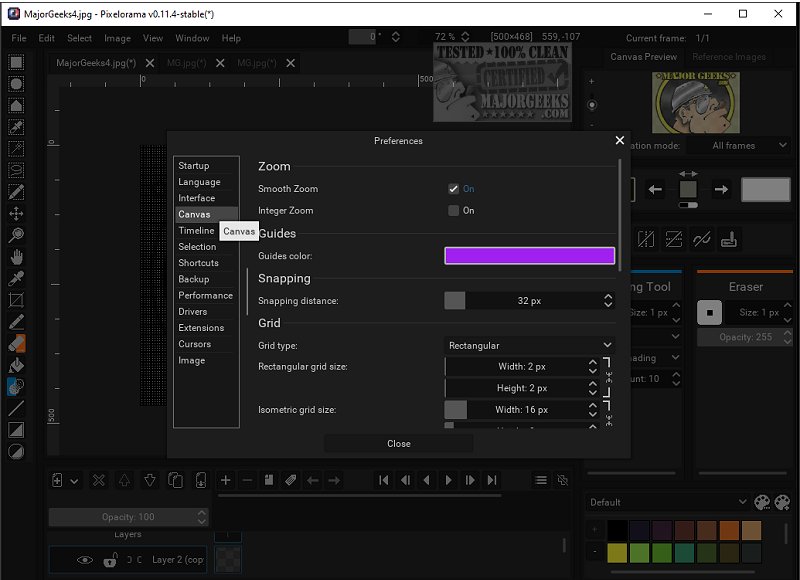Hide Layer 2 with the eye icon
This screenshot has height=580, width=800.
click(85, 560)
